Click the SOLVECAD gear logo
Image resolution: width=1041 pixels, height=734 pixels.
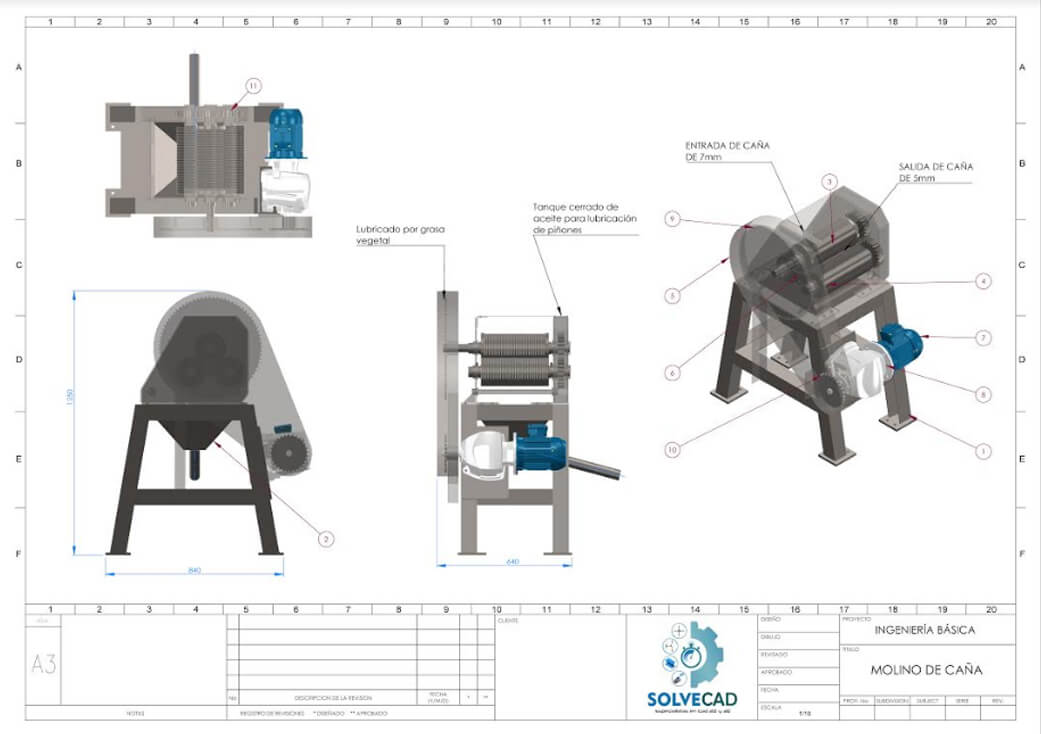click(x=692, y=655)
